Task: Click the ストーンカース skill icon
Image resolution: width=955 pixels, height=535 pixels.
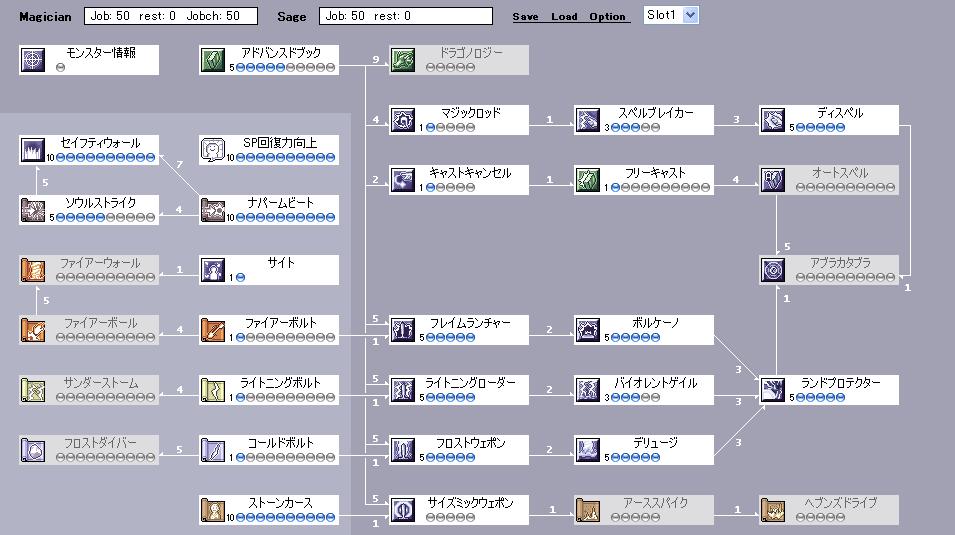Action: (213, 510)
